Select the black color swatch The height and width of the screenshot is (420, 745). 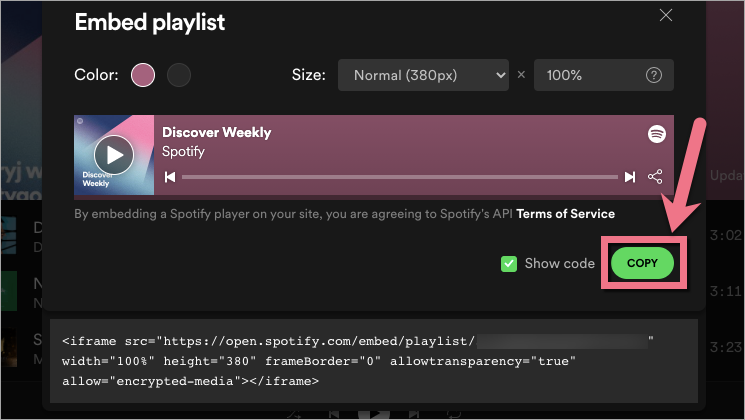178,75
